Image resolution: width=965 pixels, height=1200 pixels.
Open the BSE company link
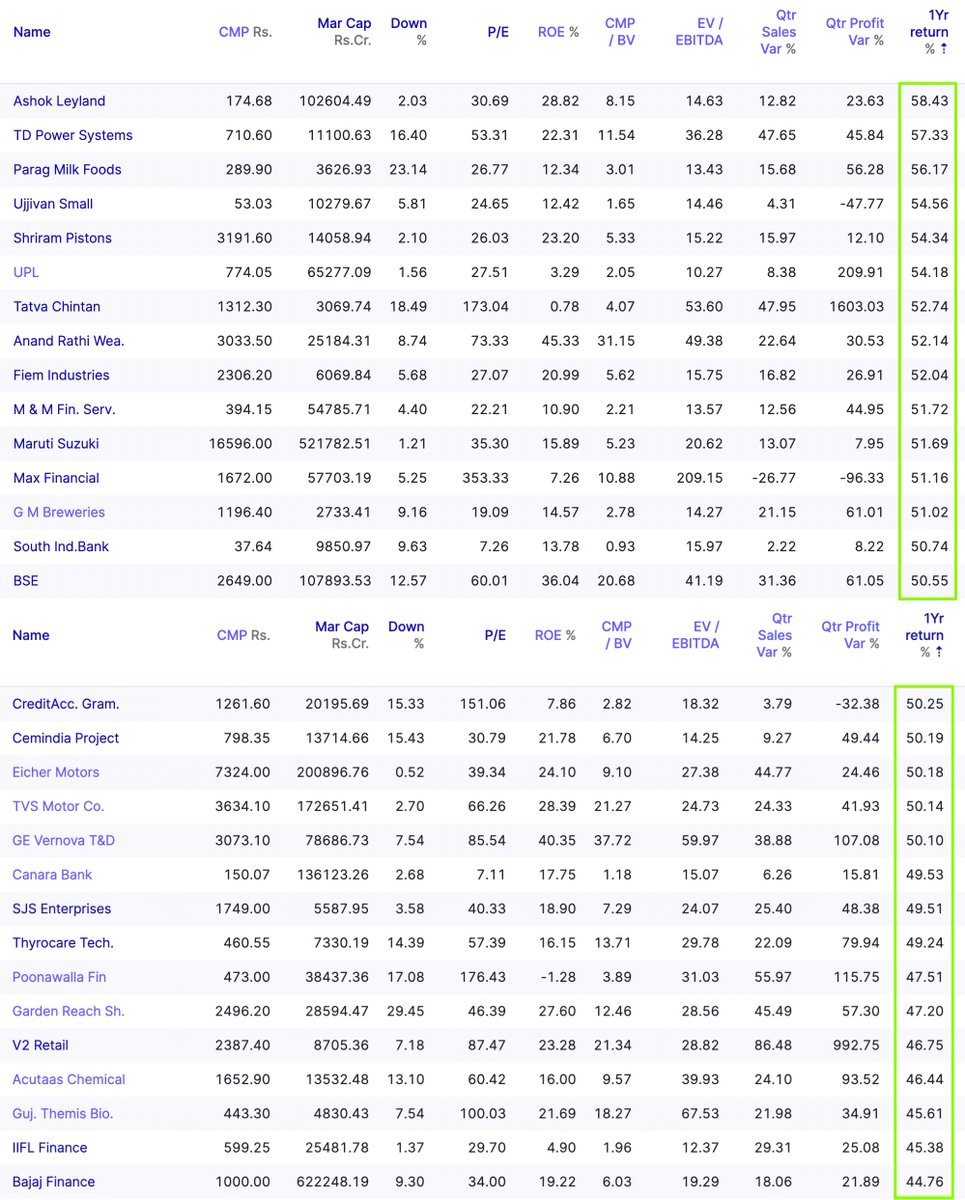(26, 581)
